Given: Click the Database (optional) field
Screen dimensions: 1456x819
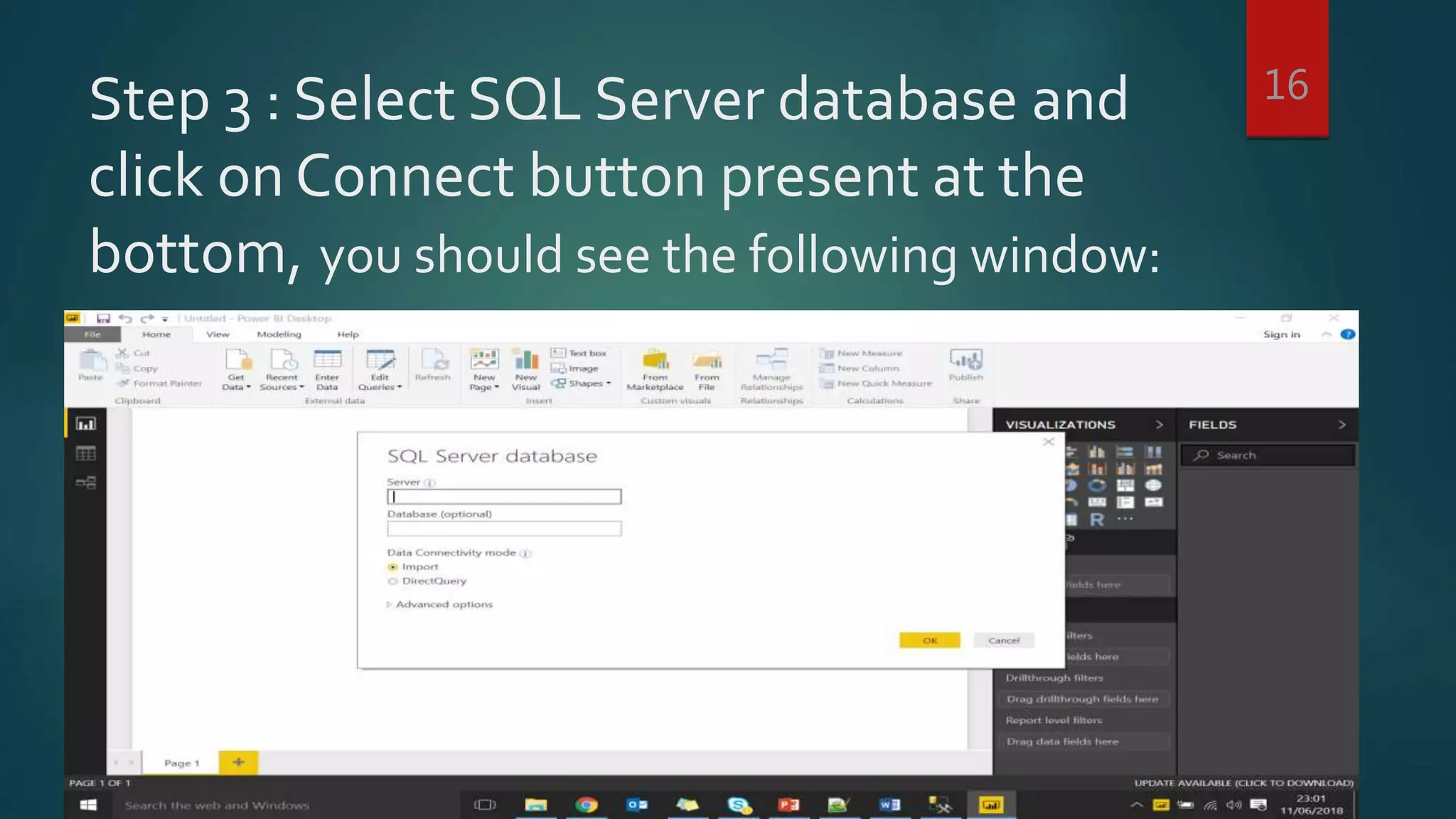Looking at the screenshot, I should tap(504, 528).
